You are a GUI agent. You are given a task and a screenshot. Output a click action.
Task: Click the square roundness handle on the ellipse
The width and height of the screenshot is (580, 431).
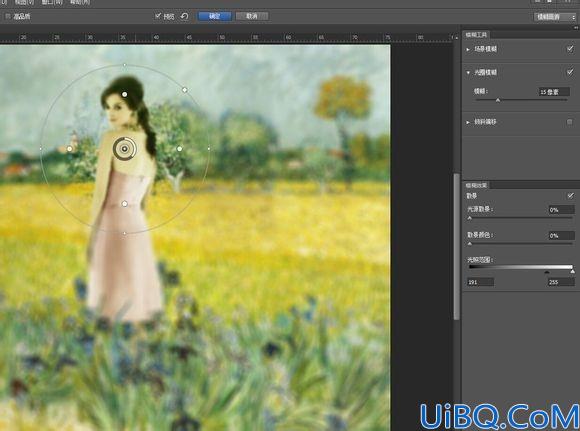(185, 90)
